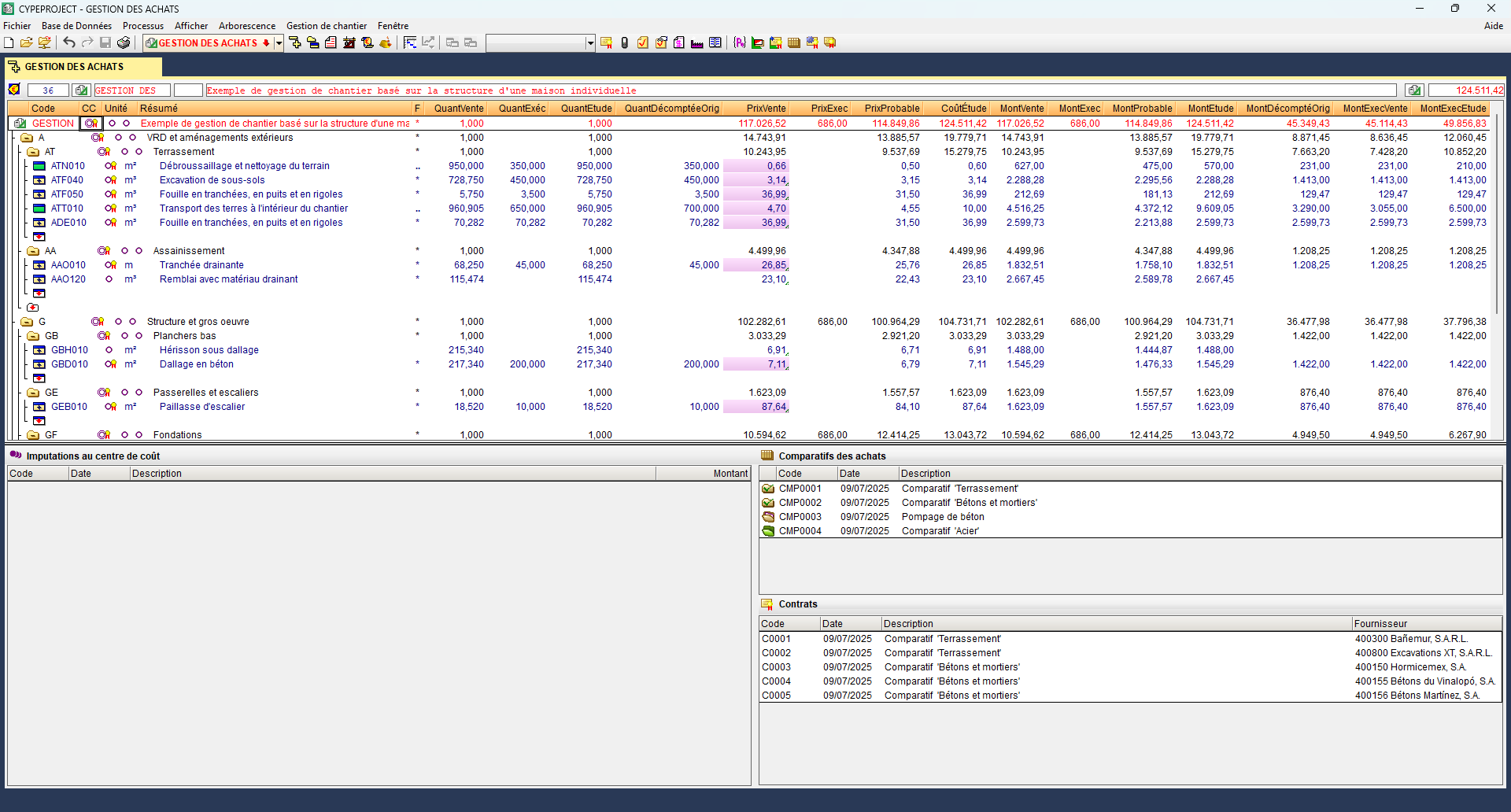Screen dimensions: 1511x812
Task: Click the Open file folder icon
Action: (x=27, y=42)
